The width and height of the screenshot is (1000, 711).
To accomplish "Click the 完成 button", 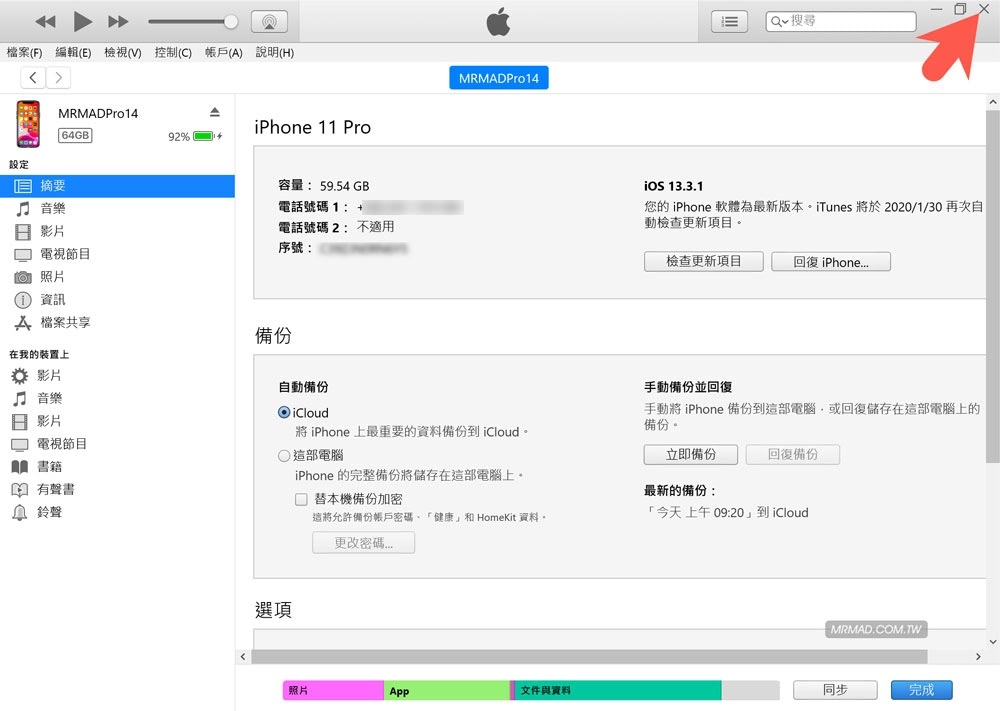I will tap(922, 690).
